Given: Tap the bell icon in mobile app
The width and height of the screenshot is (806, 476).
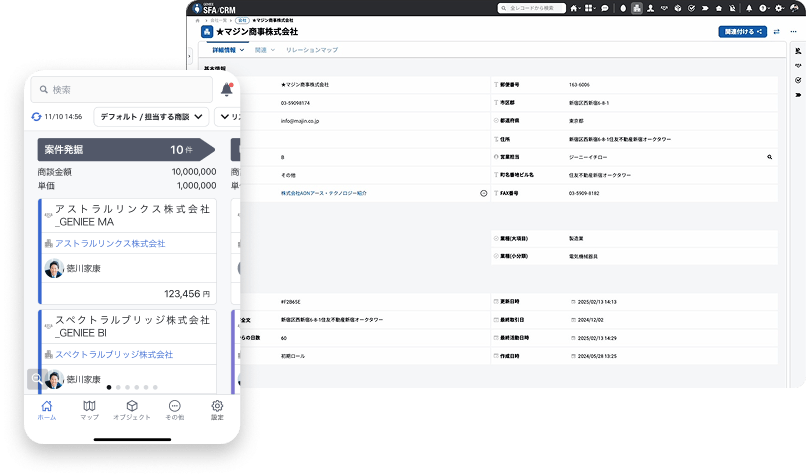Looking at the screenshot, I should tap(227, 89).
